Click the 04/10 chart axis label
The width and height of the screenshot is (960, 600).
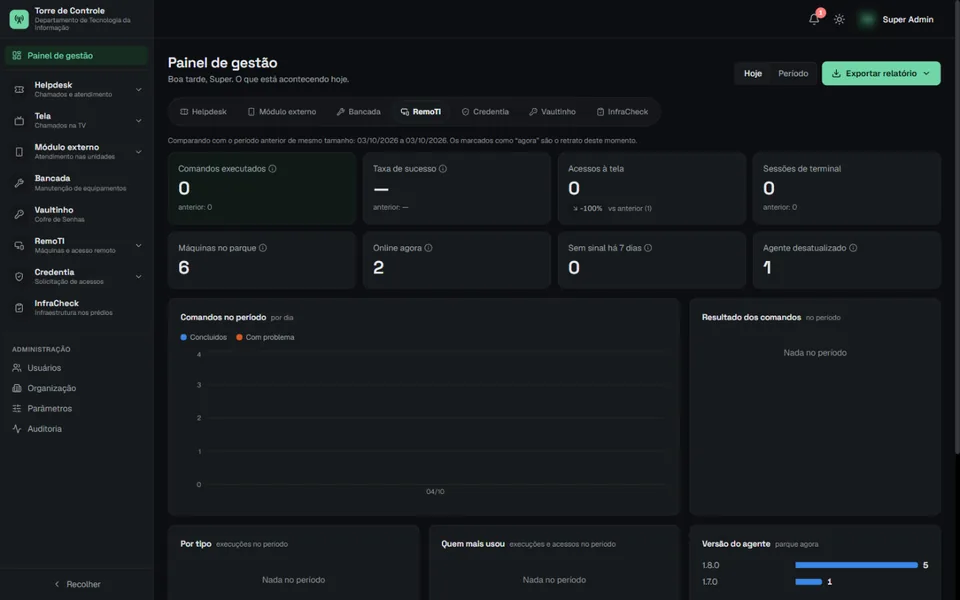(x=435, y=492)
